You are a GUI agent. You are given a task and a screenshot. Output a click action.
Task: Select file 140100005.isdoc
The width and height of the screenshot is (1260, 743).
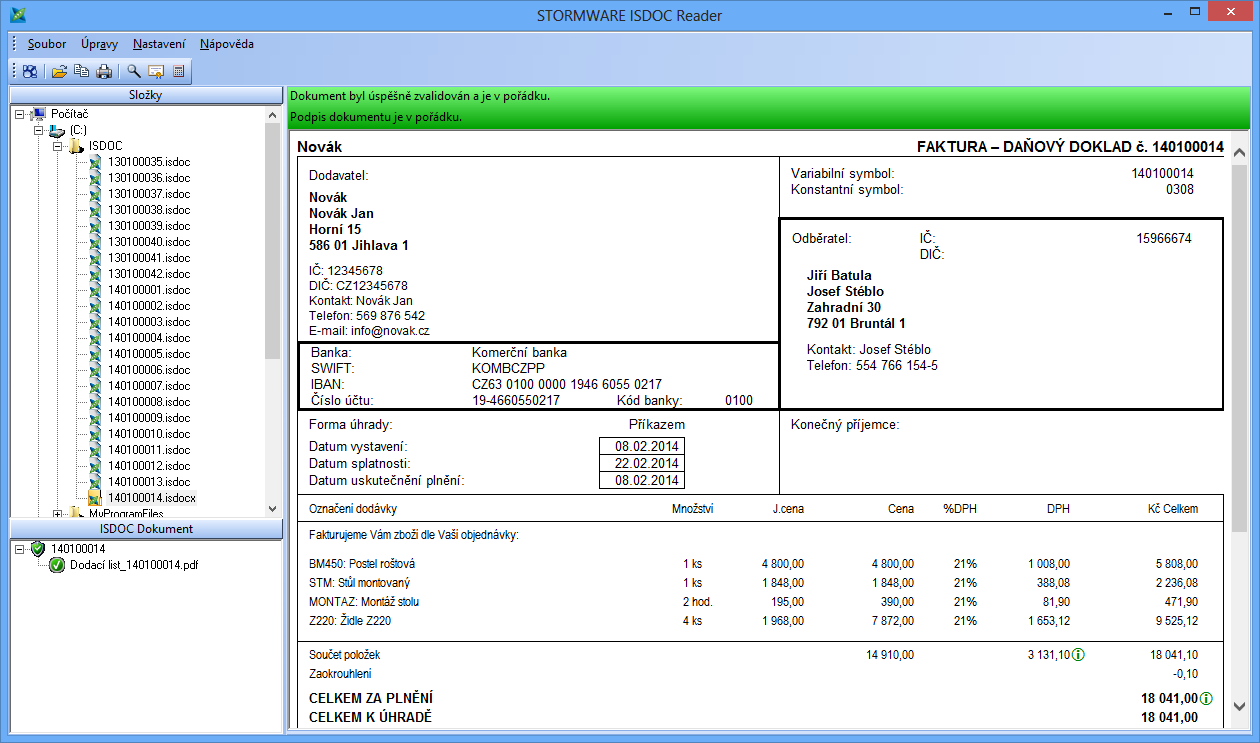(x=149, y=354)
